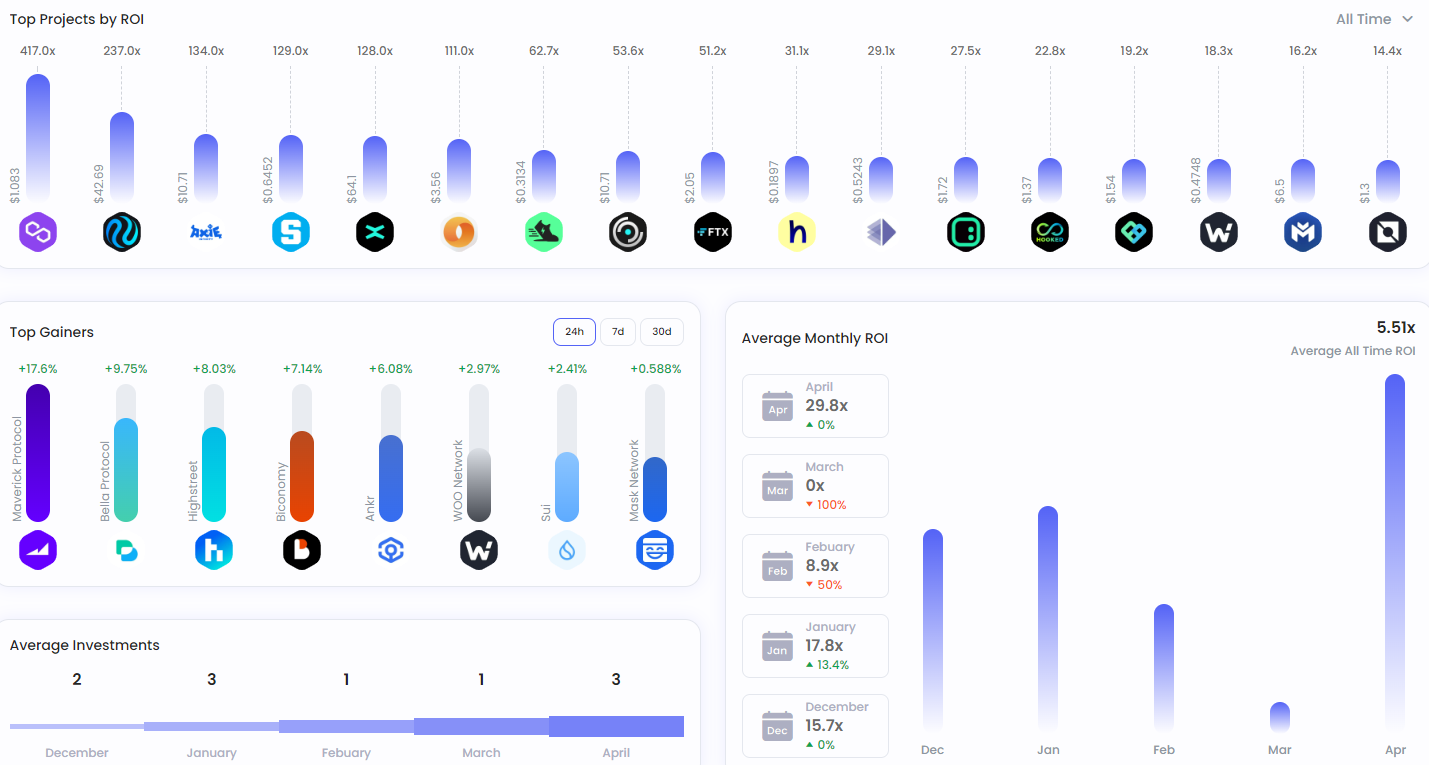Click the Mask Network icon

(x=655, y=550)
